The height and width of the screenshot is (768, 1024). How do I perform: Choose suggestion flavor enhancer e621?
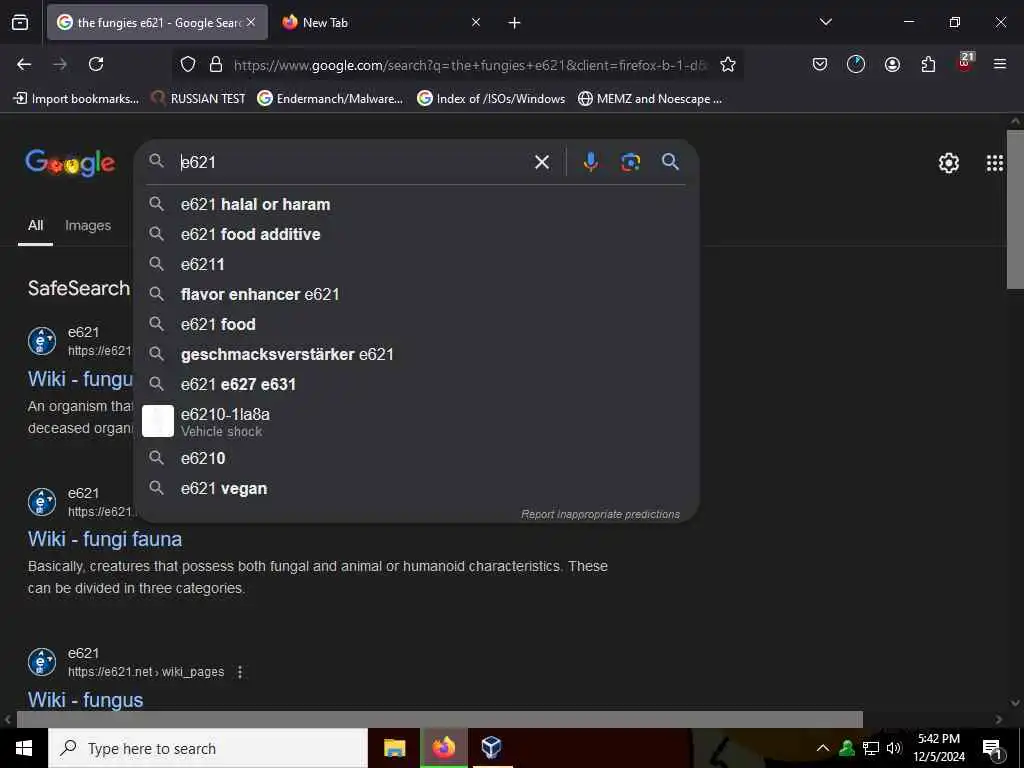click(x=416, y=295)
